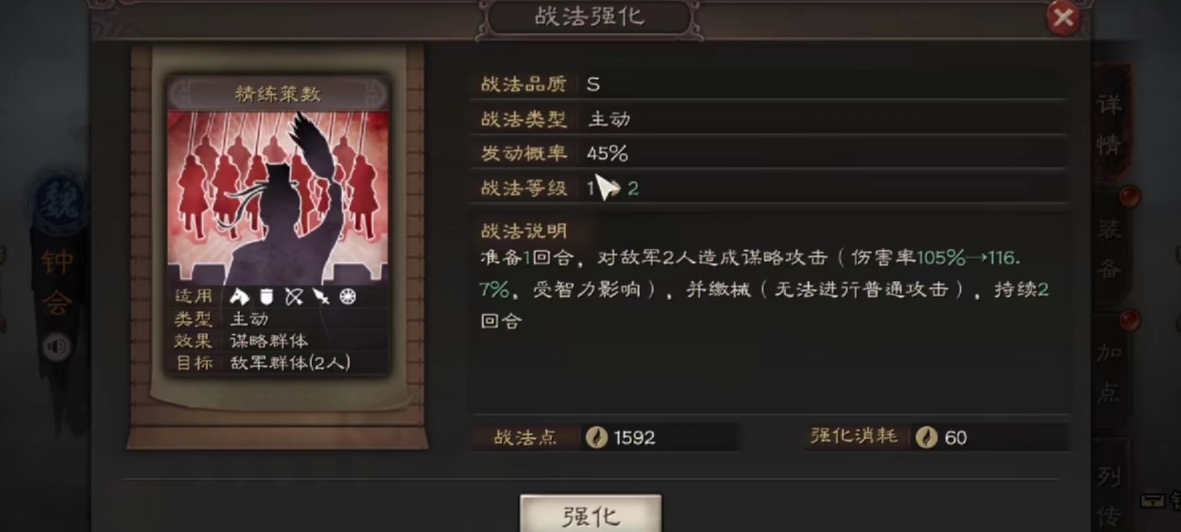Click the 强化 upgrade button
The image size is (1181, 532).
click(590, 514)
